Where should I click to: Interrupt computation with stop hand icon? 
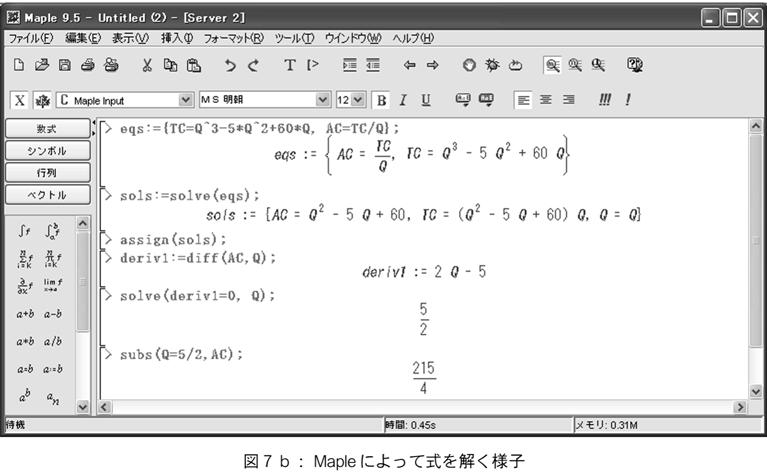[469, 65]
